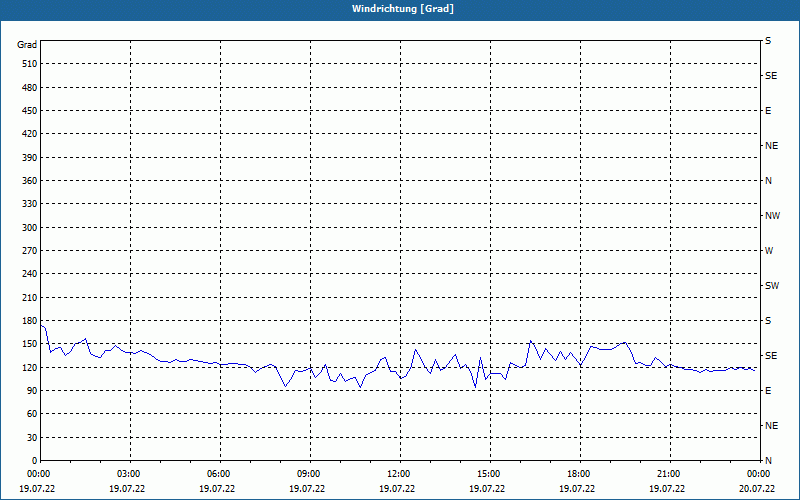Pick 19.07.22 date under 21:00

tap(667, 489)
